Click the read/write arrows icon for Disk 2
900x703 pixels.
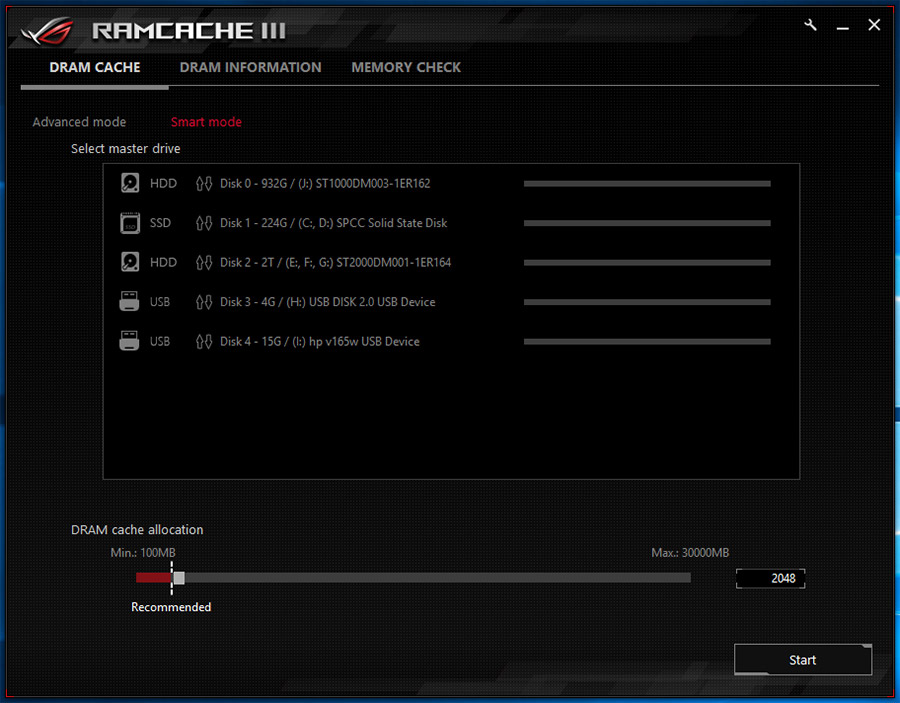204,262
